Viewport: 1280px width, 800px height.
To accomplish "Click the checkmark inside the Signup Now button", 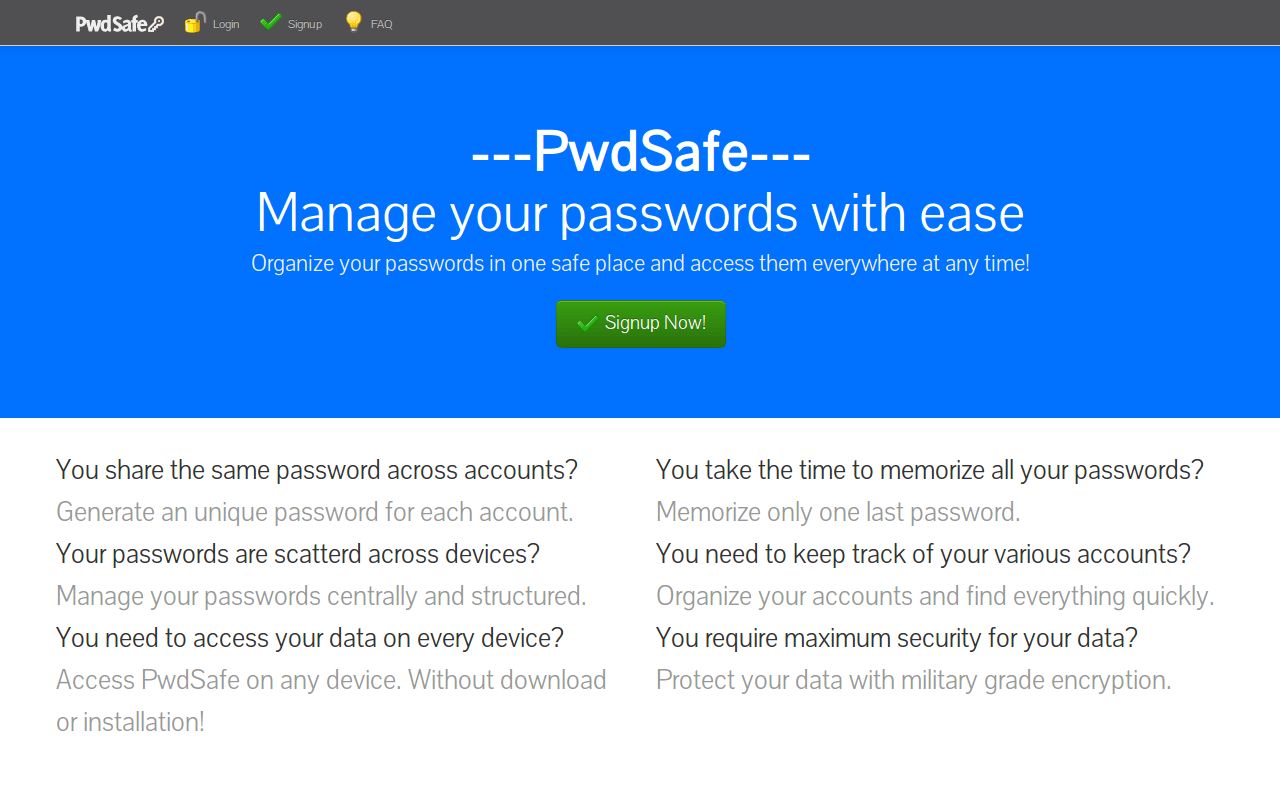I will (588, 323).
